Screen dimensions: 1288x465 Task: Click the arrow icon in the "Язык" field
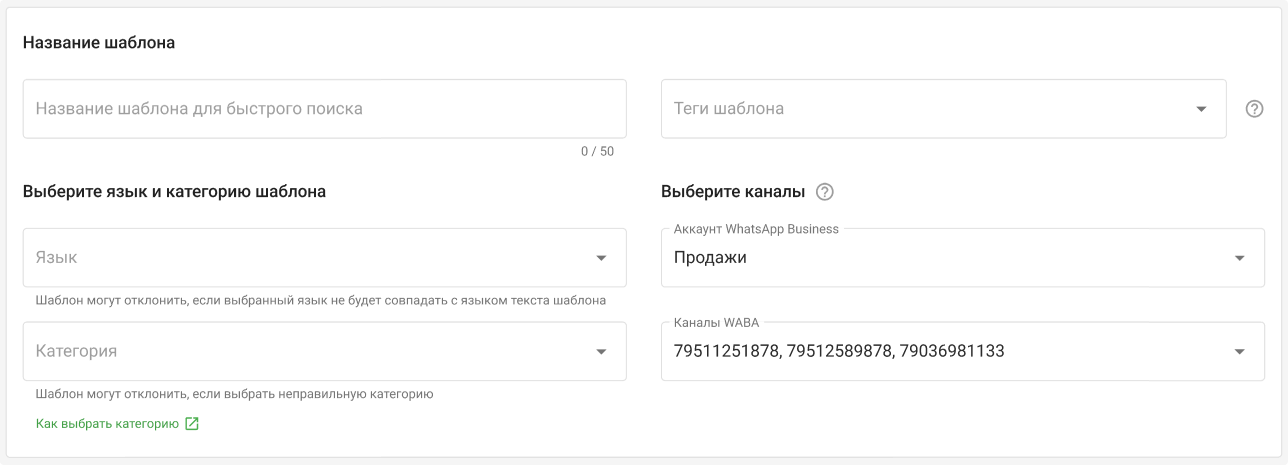click(601, 258)
